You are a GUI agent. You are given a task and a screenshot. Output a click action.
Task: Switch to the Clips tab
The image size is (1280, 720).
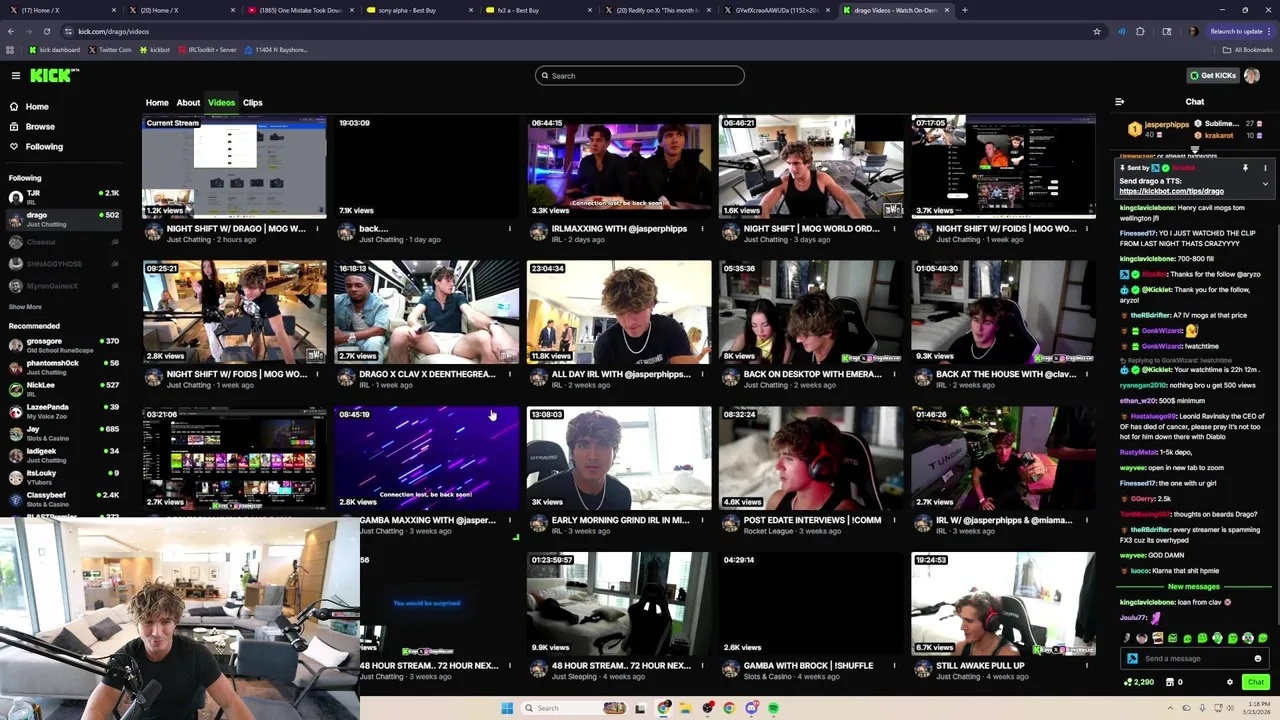tap(252, 103)
